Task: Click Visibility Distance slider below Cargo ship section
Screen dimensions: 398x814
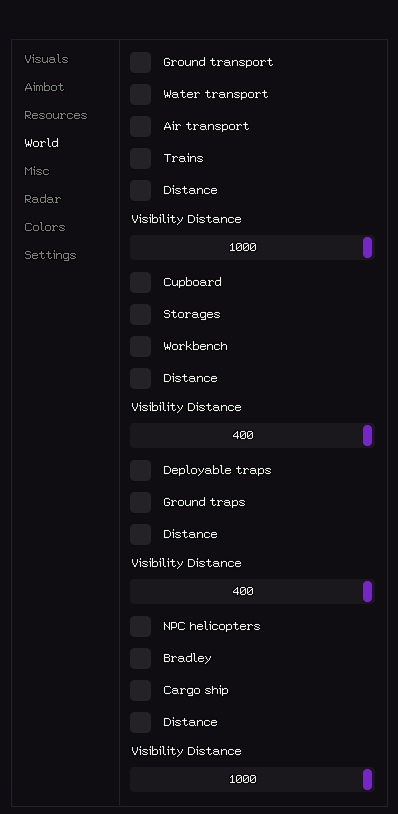Action: (252, 779)
